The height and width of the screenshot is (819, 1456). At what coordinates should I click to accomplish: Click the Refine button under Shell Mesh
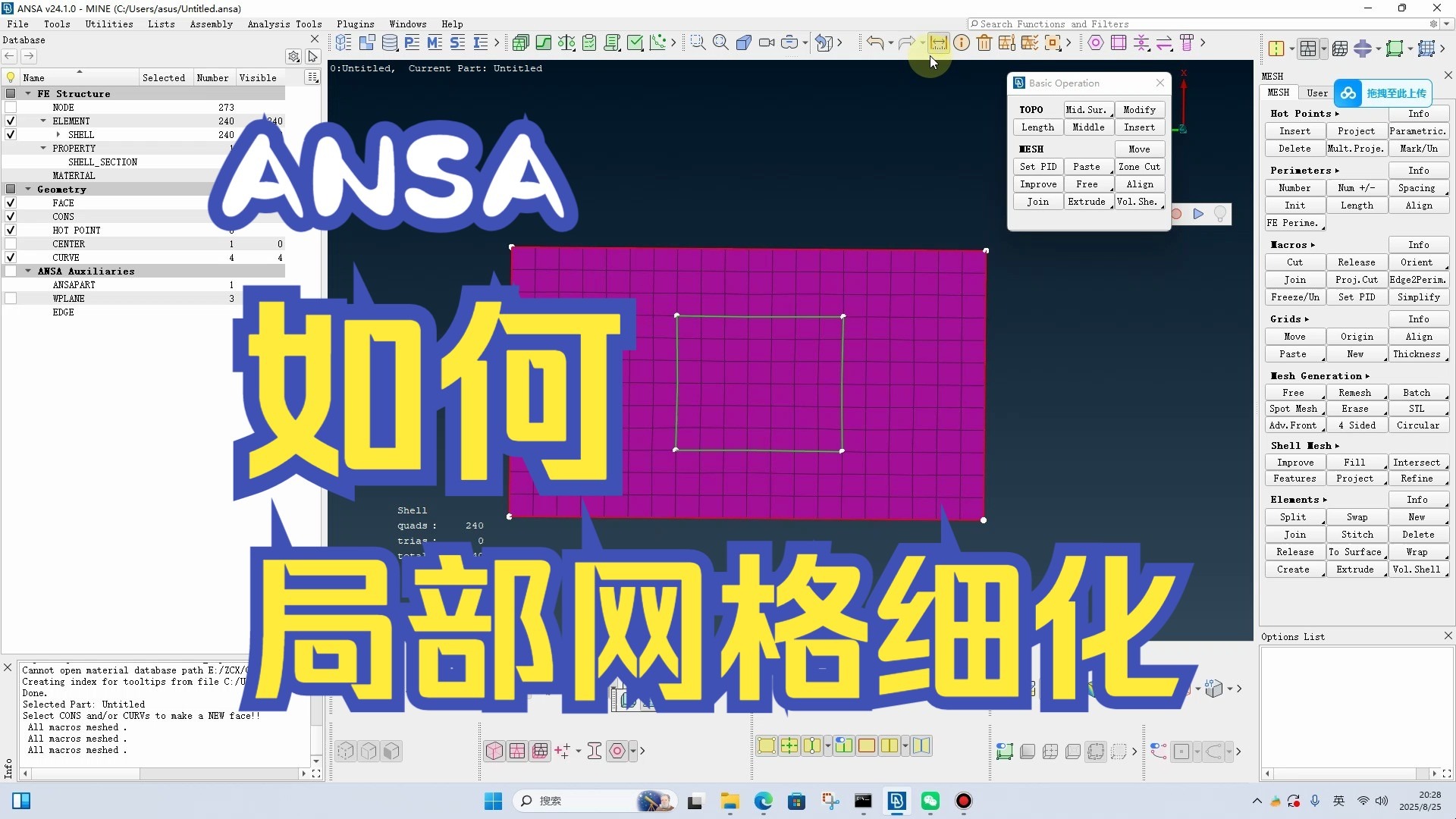point(1417,479)
